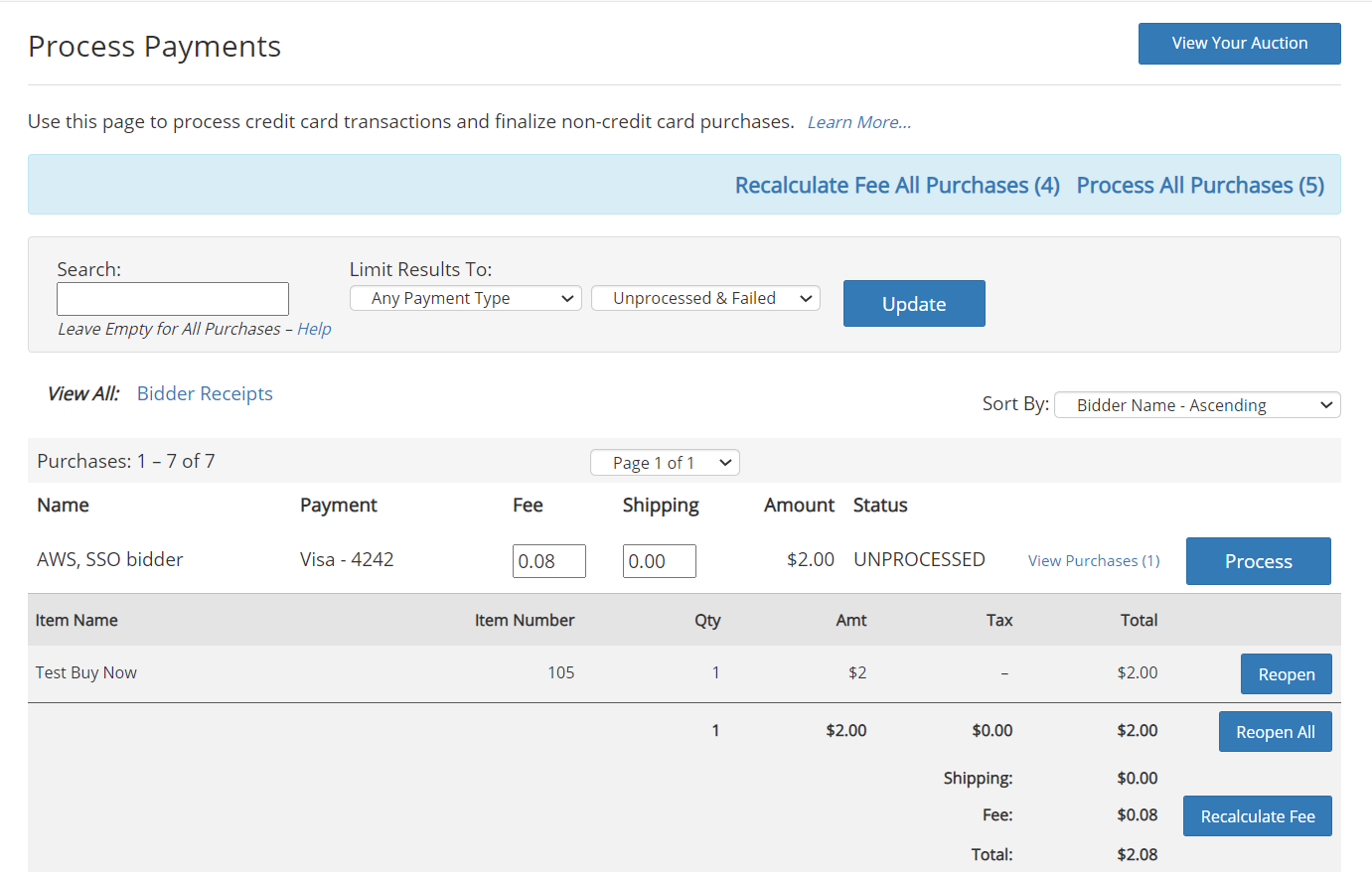Focus the Search input field

coord(173,299)
